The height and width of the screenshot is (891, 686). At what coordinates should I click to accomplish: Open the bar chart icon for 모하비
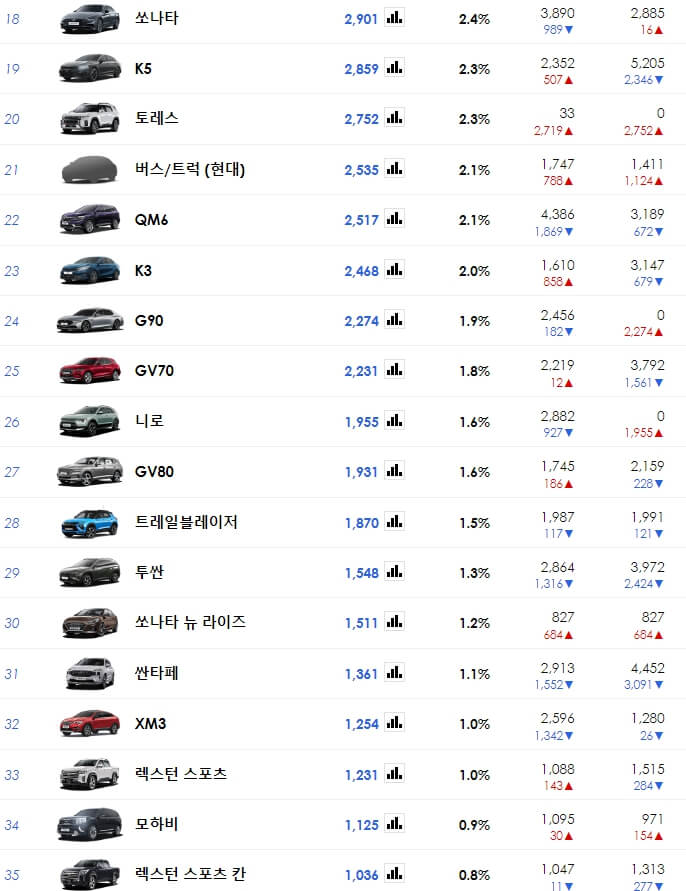tap(394, 824)
